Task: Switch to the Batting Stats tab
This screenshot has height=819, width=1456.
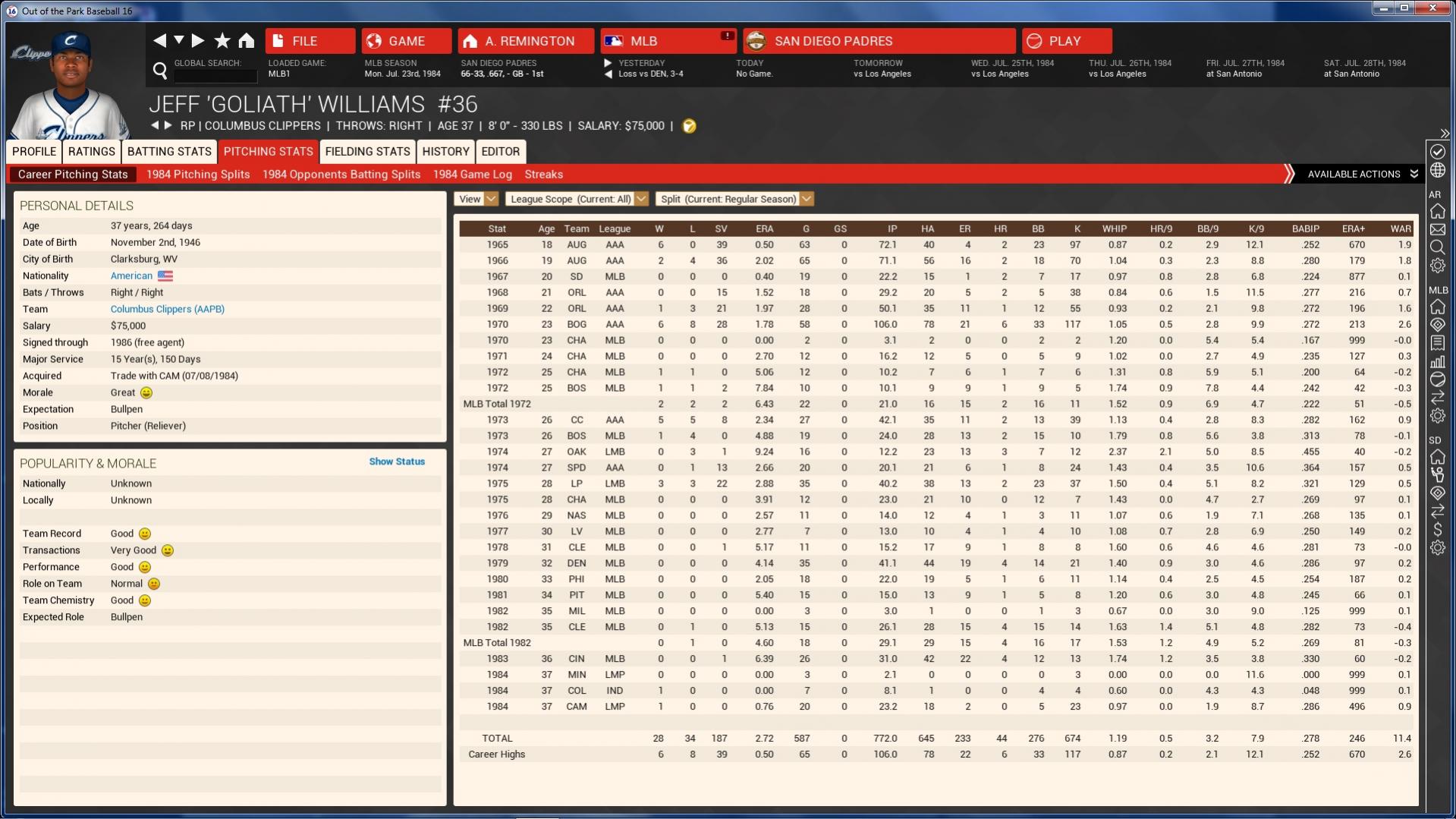Action: click(x=169, y=151)
